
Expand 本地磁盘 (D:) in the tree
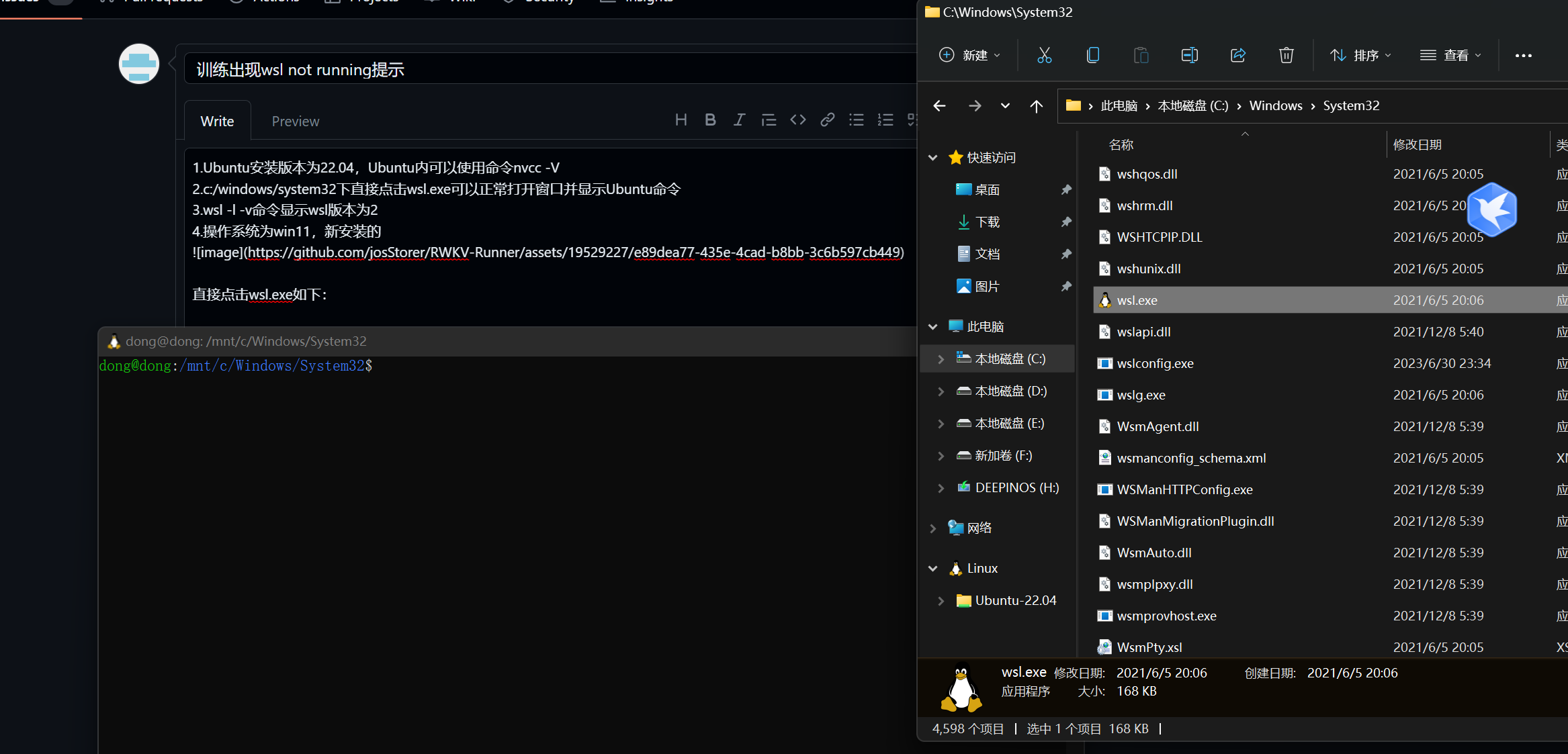coord(940,391)
